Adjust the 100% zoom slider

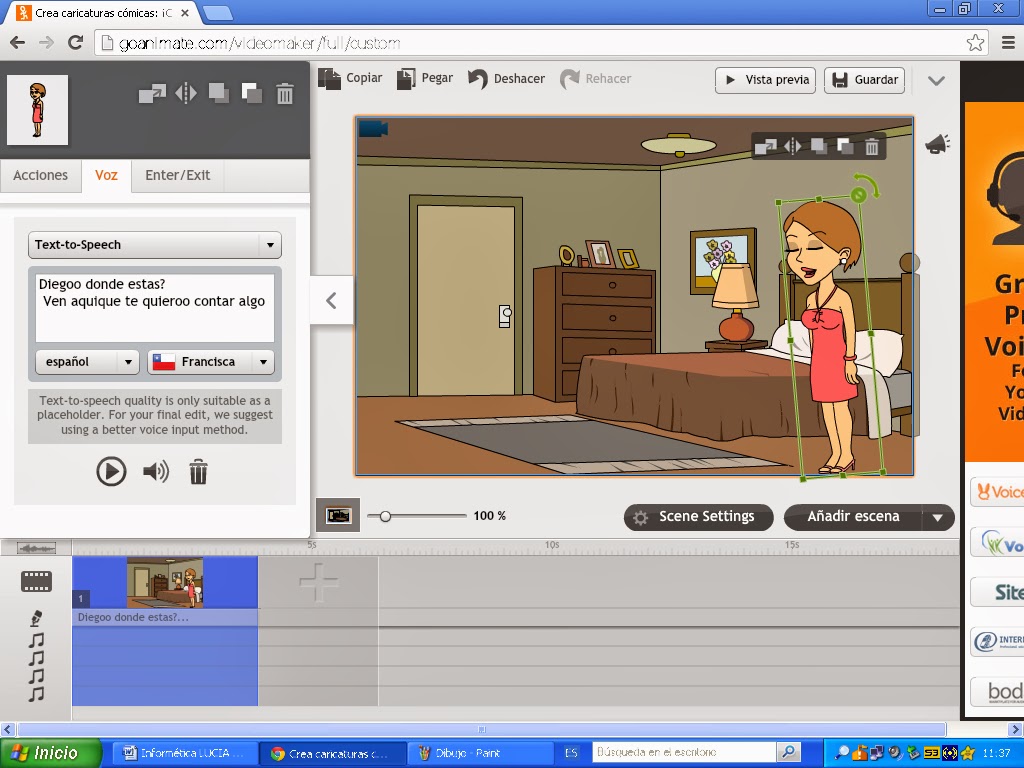[x=386, y=516]
